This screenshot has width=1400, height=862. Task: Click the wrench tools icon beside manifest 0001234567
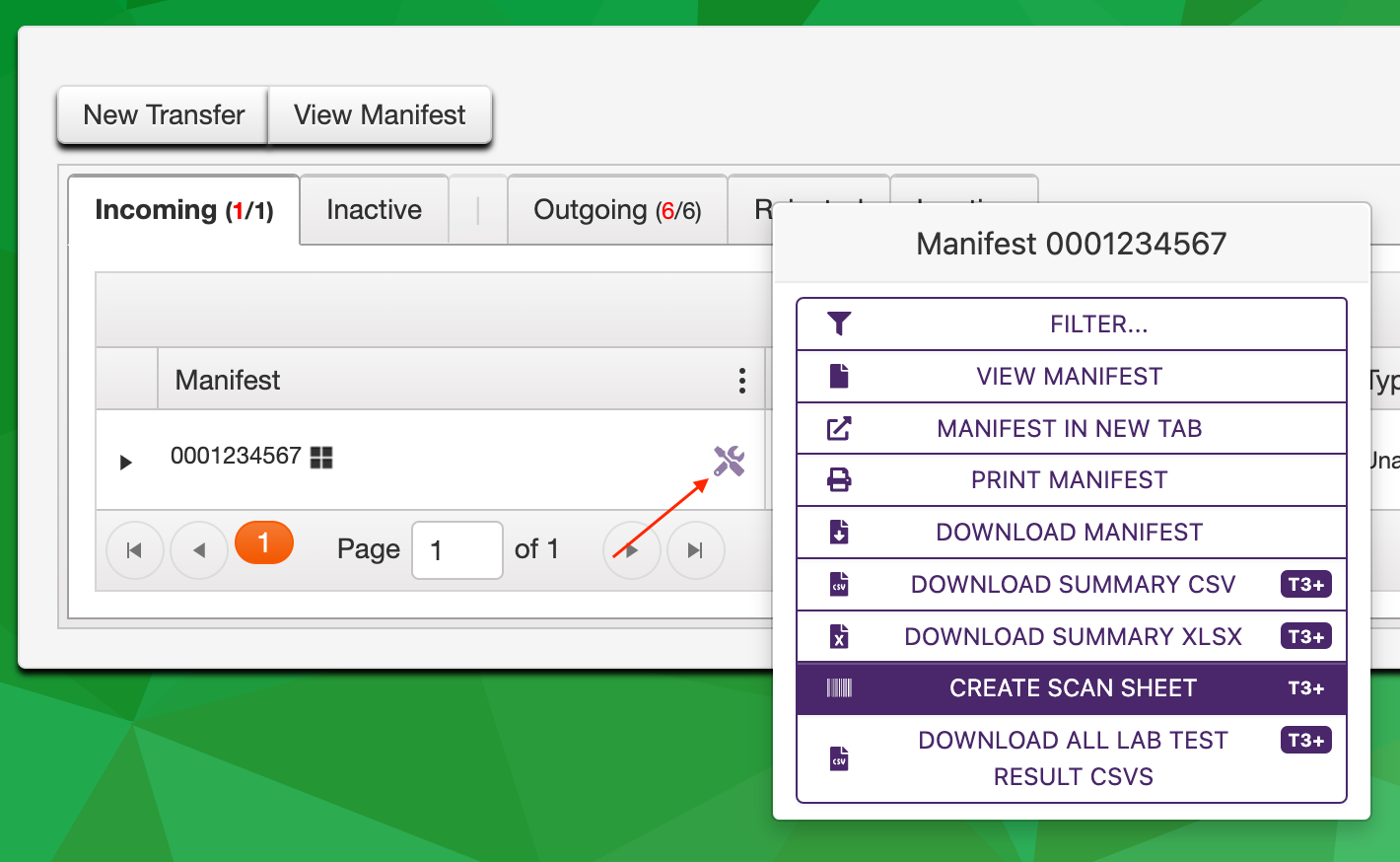pos(729,461)
